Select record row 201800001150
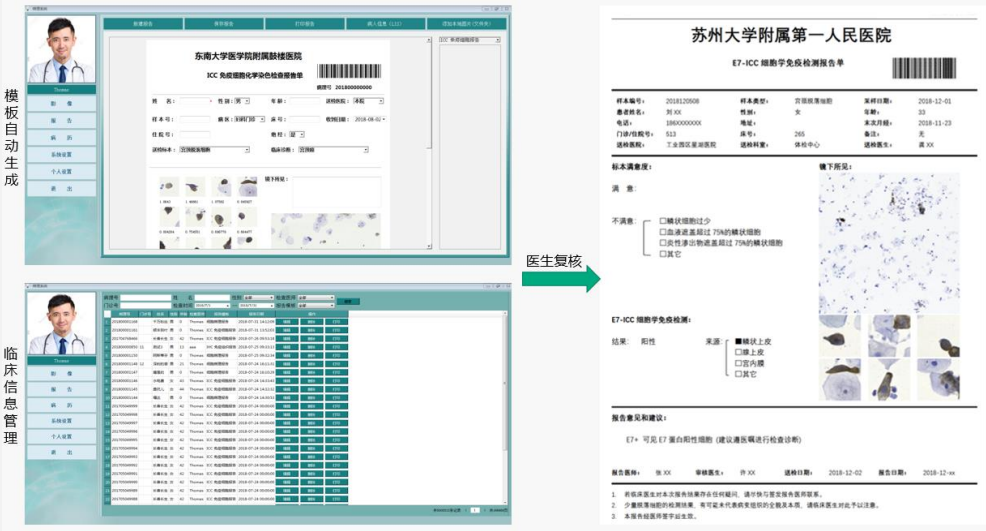The image size is (986, 531). coord(226,355)
